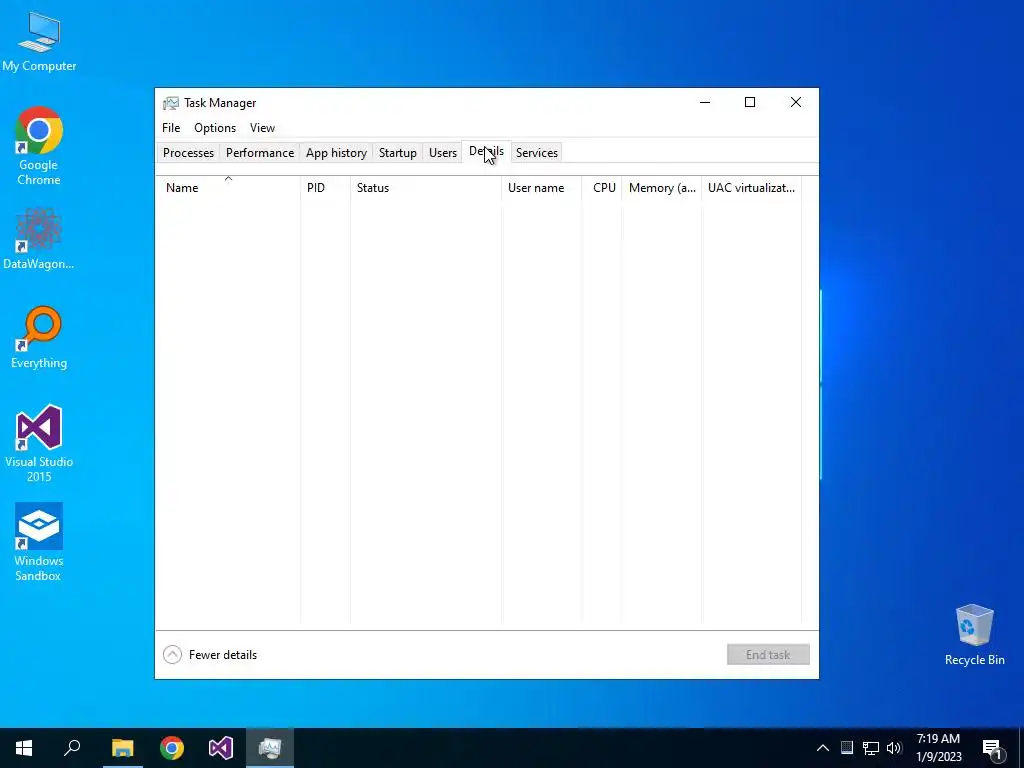Switch to the Performance tab
Screen dimensions: 1024x768
pyautogui.click(x=260, y=153)
